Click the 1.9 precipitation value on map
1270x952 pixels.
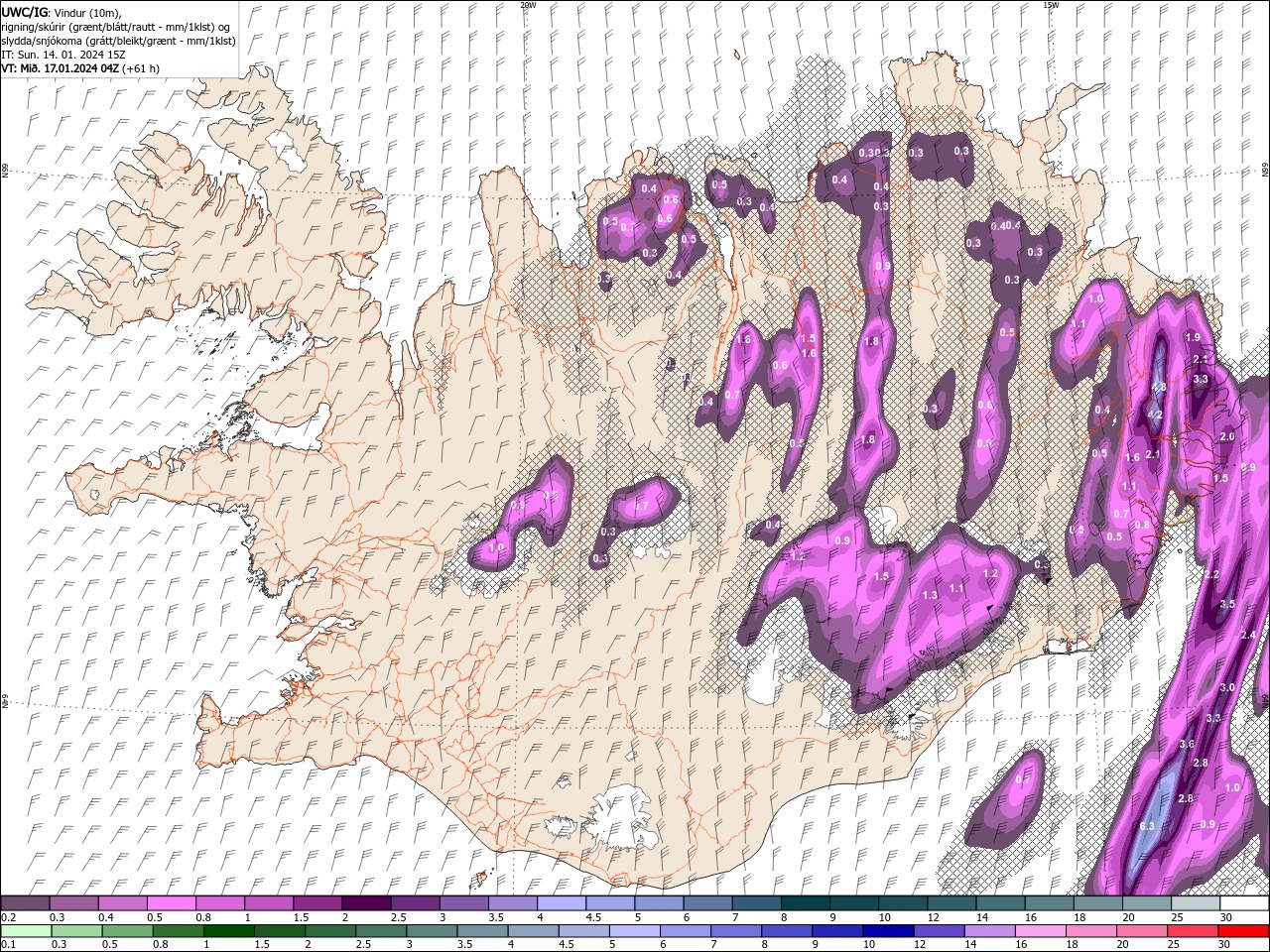(x=1194, y=337)
